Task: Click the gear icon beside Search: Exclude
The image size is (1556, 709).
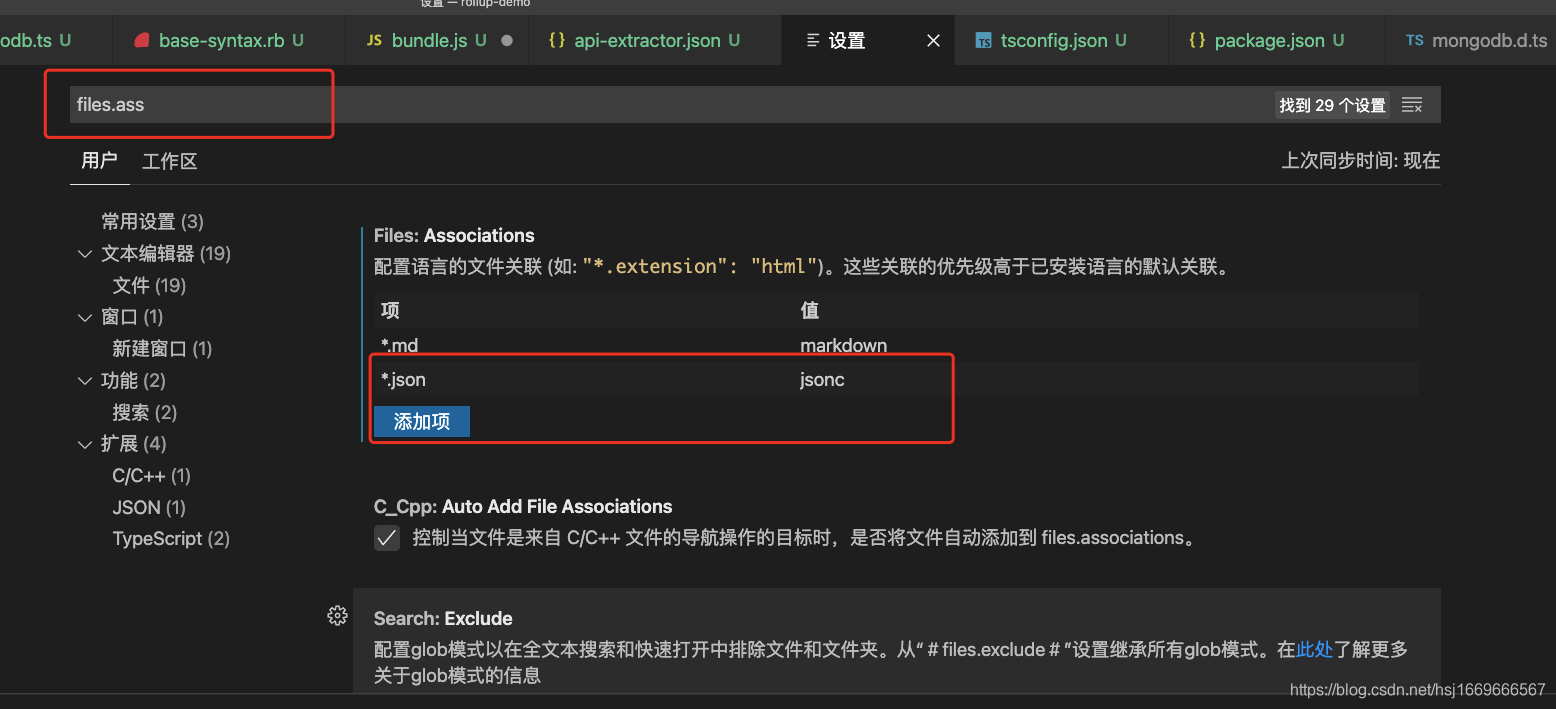Action: 337,615
